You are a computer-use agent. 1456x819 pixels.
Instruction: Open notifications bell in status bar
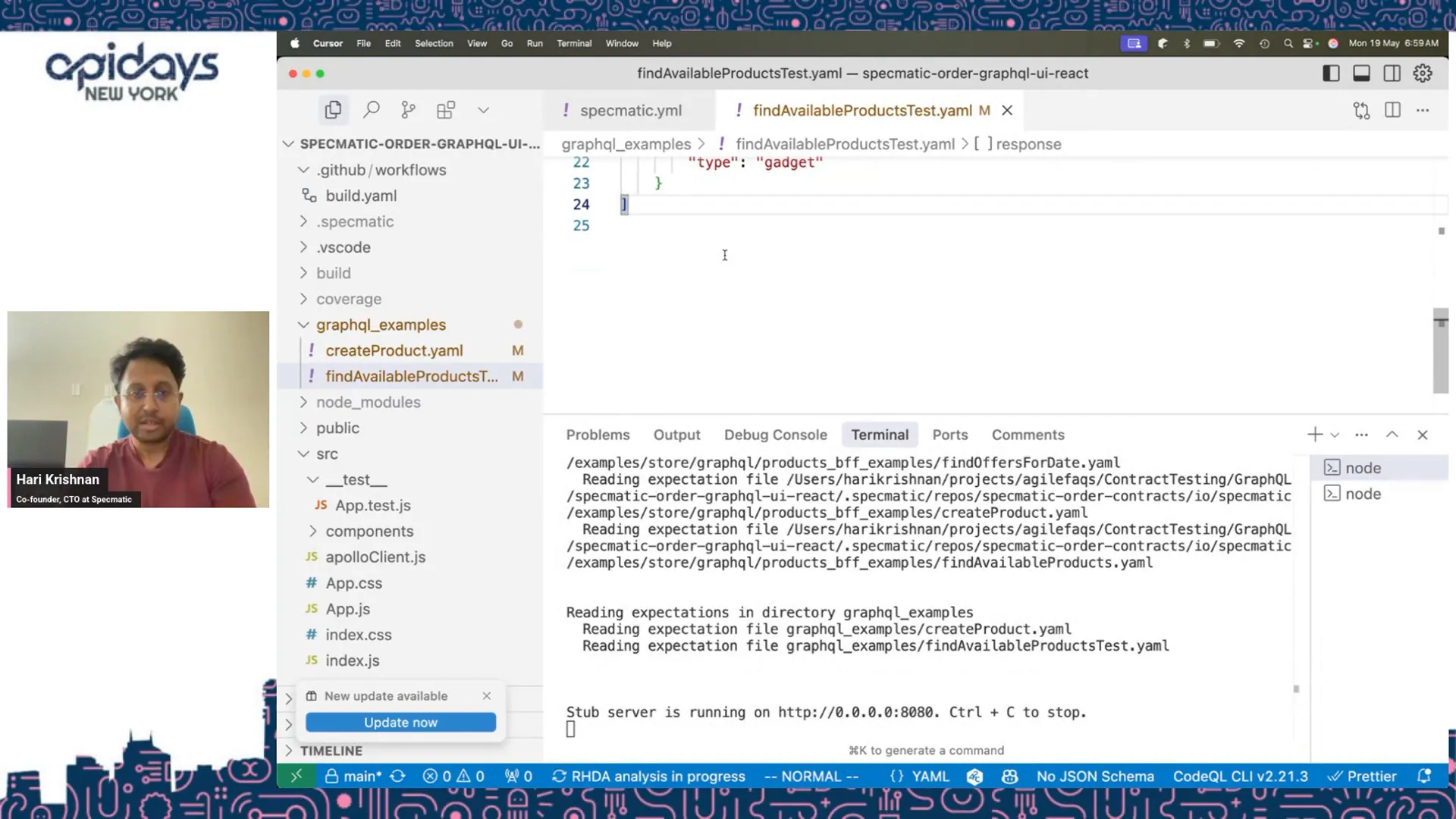pyautogui.click(x=1424, y=777)
